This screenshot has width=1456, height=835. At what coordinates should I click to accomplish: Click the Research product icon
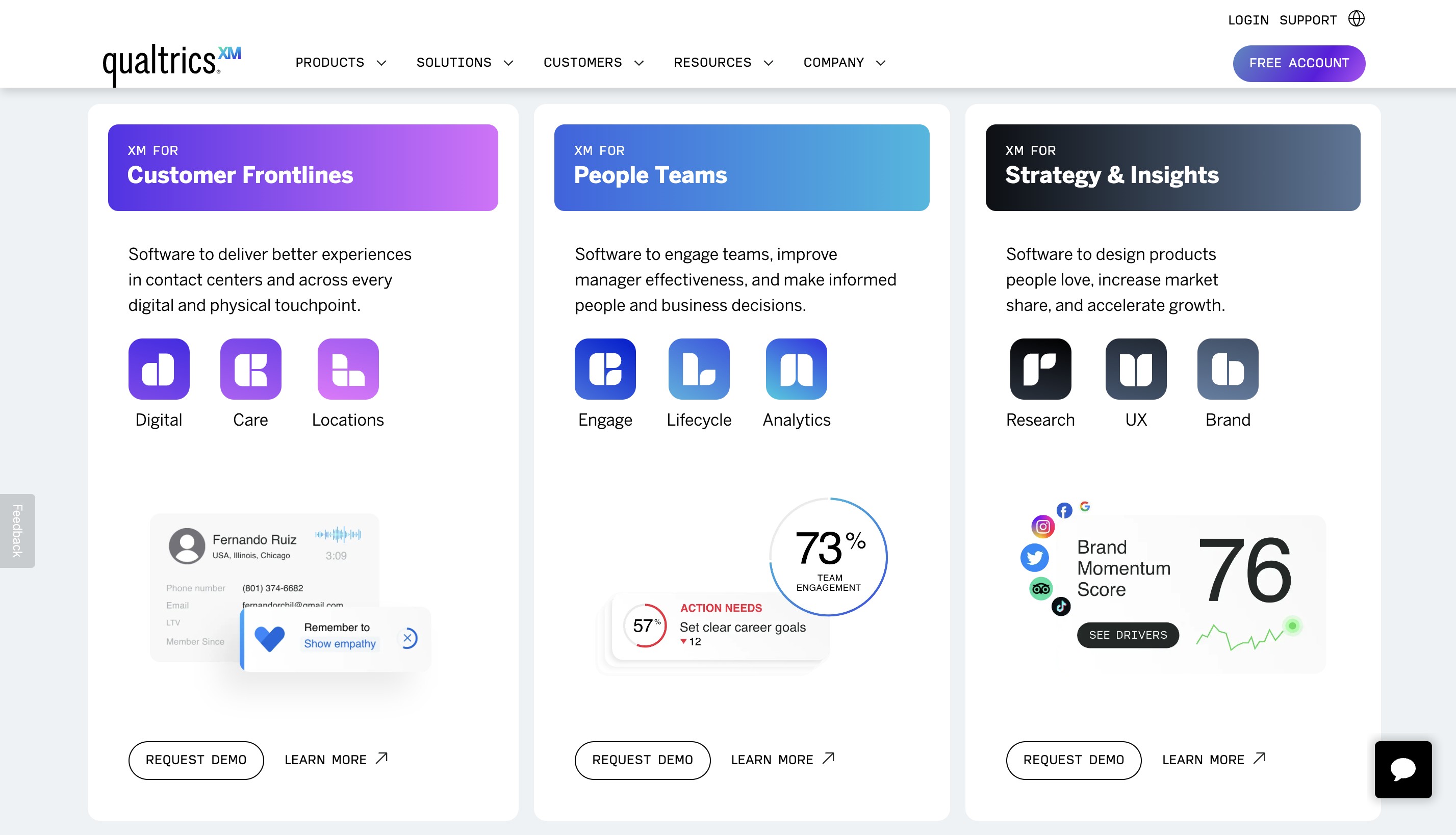tap(1040, 369)
